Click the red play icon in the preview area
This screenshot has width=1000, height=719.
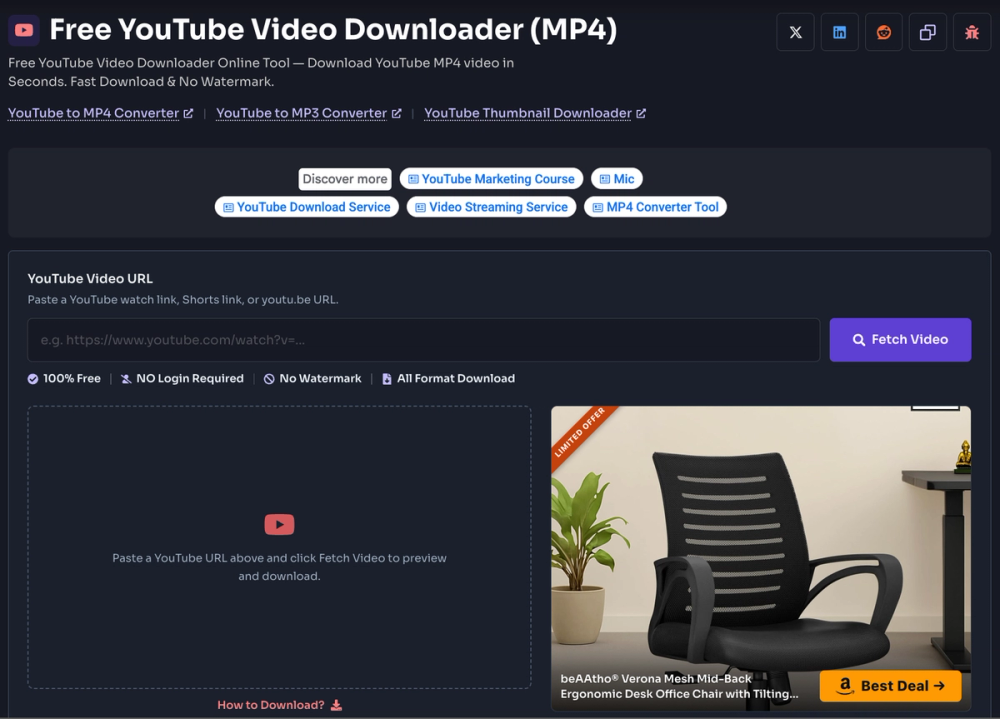point(279,524)
